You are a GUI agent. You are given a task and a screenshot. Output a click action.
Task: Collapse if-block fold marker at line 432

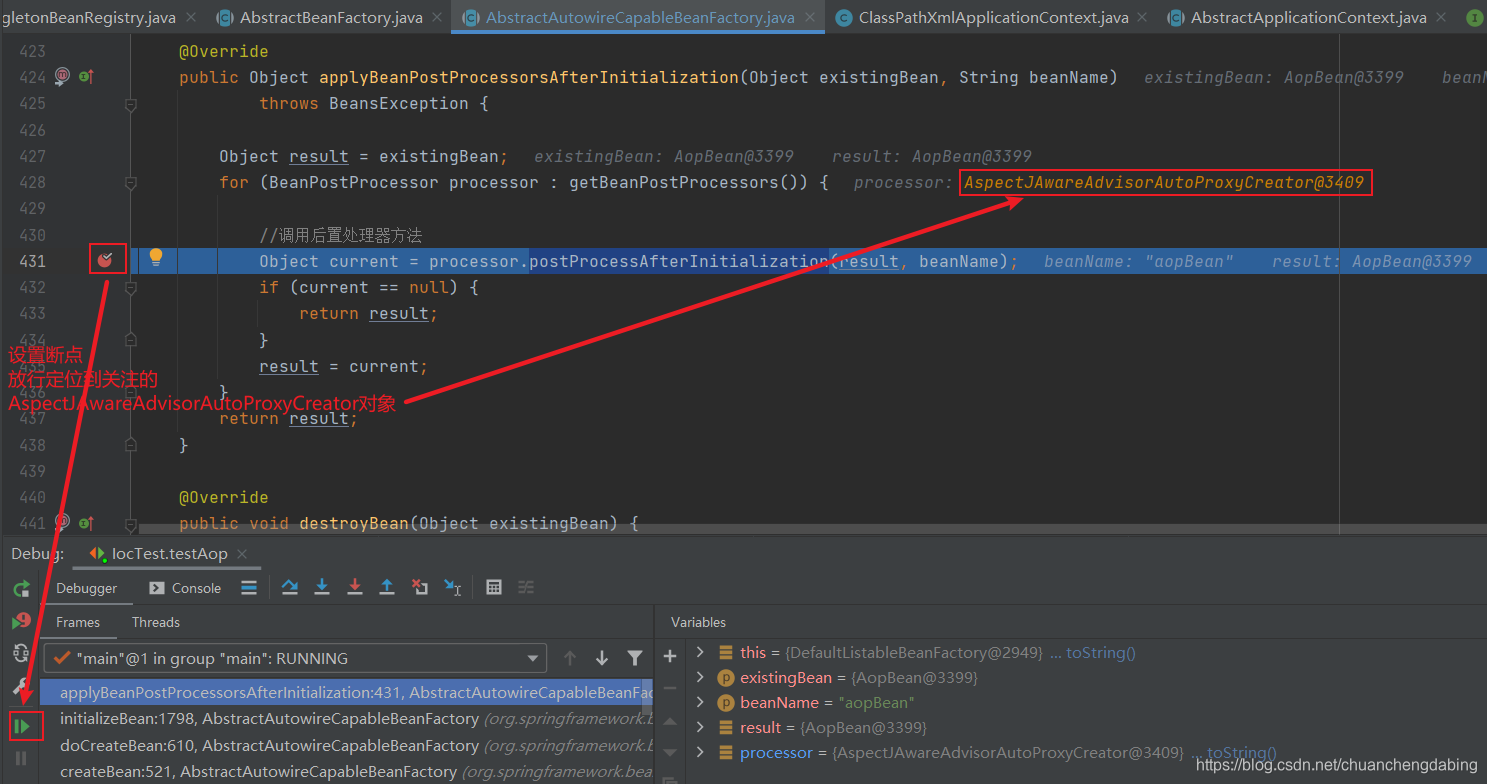[130, 287]
